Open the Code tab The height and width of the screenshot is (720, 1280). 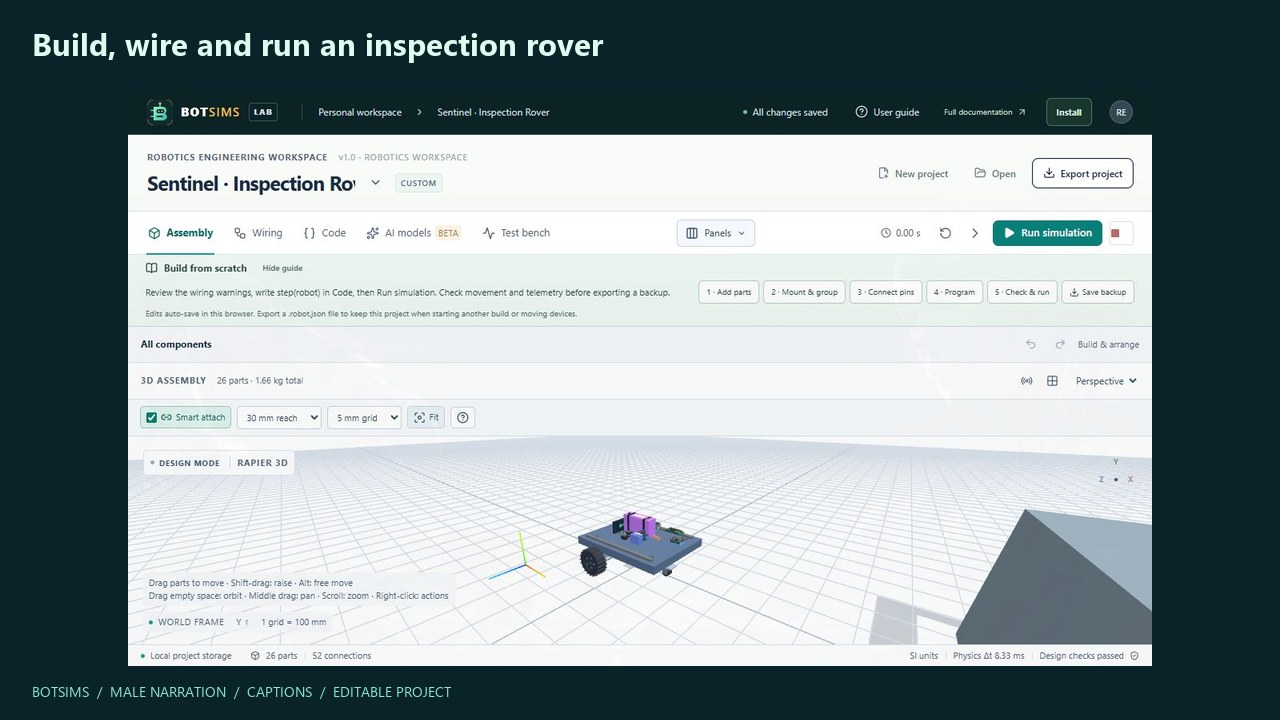point(324,233)
